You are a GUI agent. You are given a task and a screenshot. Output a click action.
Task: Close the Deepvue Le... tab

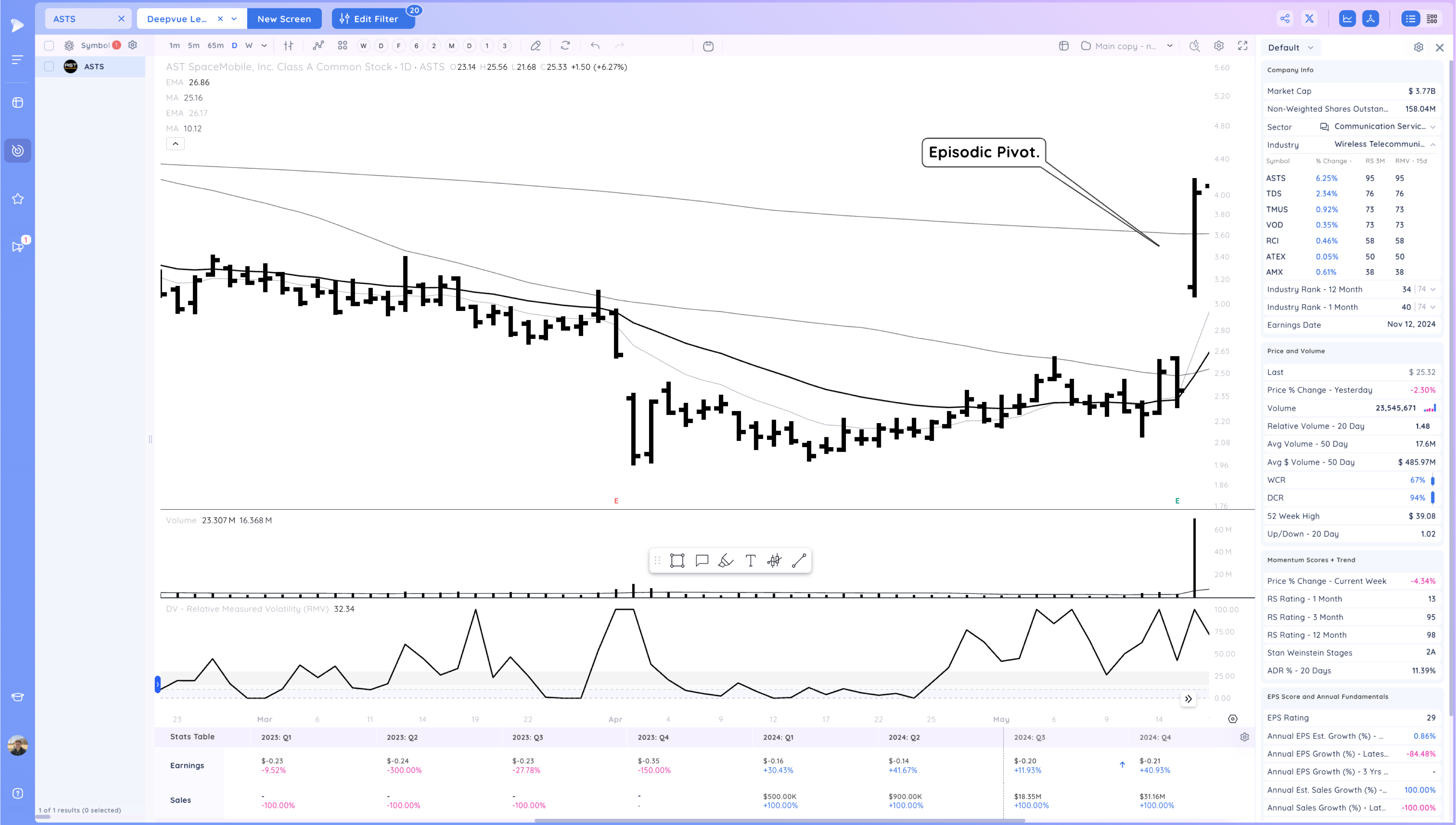point(220,19)
